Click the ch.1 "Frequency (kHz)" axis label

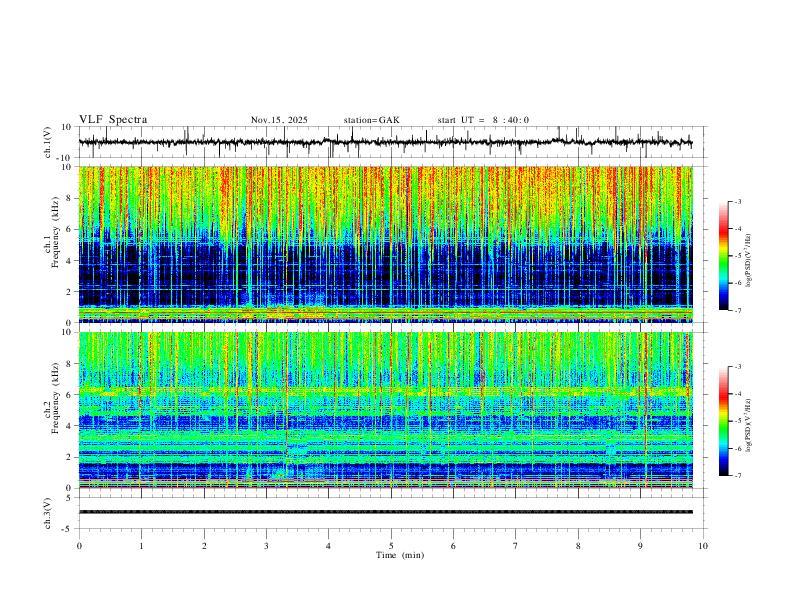(55, 234)
